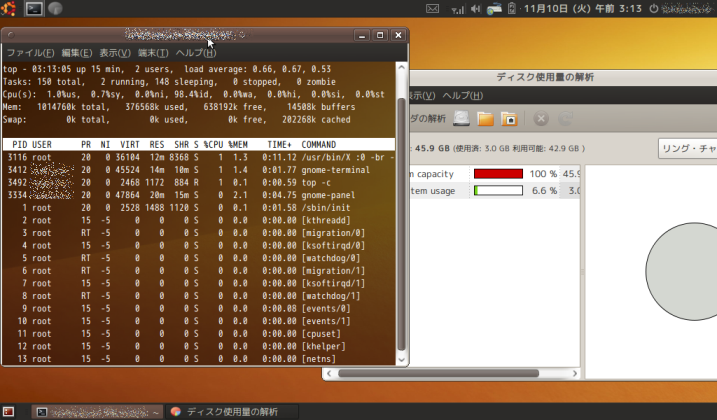Screen dimensions: 717x420
Task: Click the scan remote folder icon
Action: (509, 119)
